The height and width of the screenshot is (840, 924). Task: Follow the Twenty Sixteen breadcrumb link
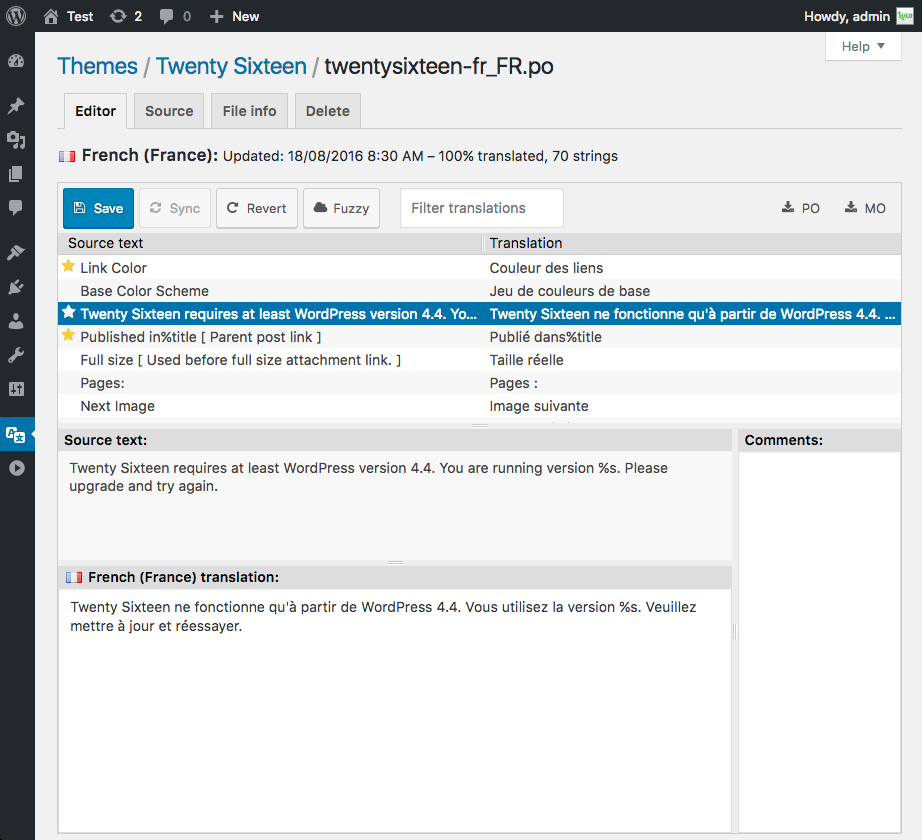pos(231,67)
